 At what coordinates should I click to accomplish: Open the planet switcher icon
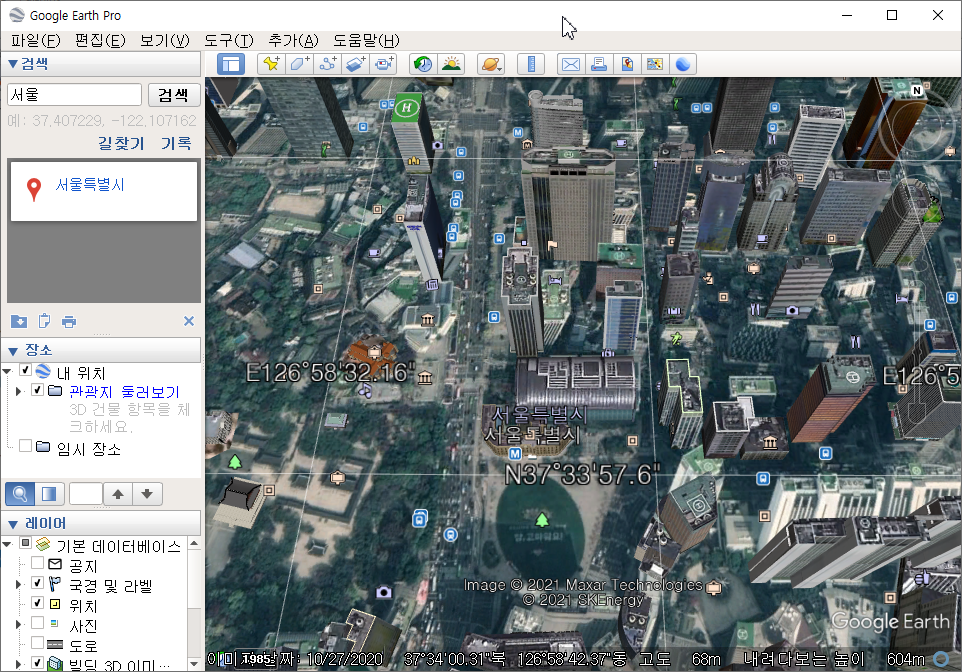pyautogui.click(x=491, y=64)
